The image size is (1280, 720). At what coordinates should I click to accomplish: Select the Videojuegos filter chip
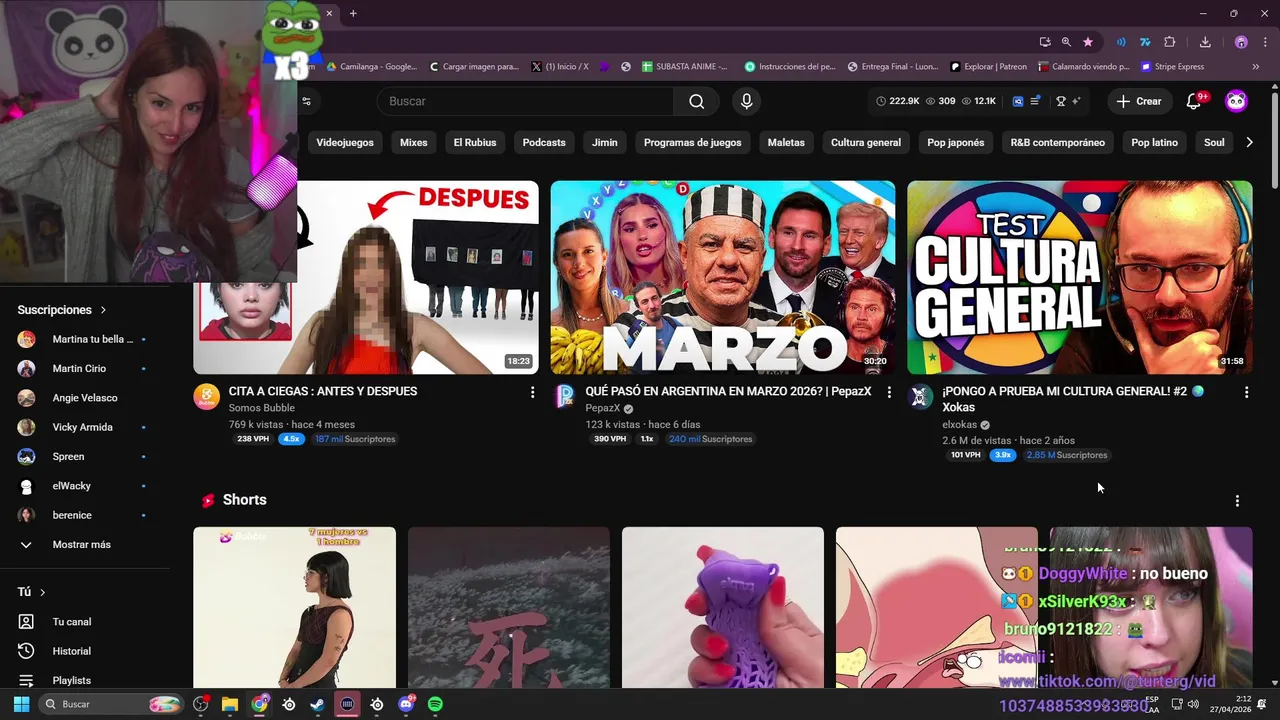345,142
